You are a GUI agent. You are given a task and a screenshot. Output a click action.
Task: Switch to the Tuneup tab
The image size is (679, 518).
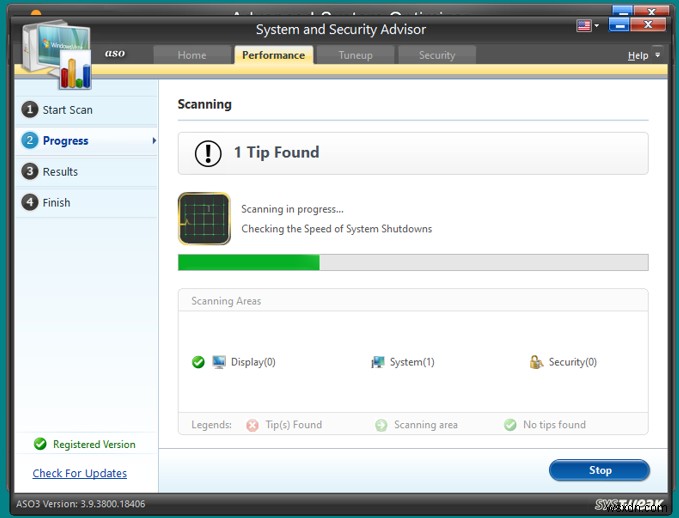tap(356, 55)
